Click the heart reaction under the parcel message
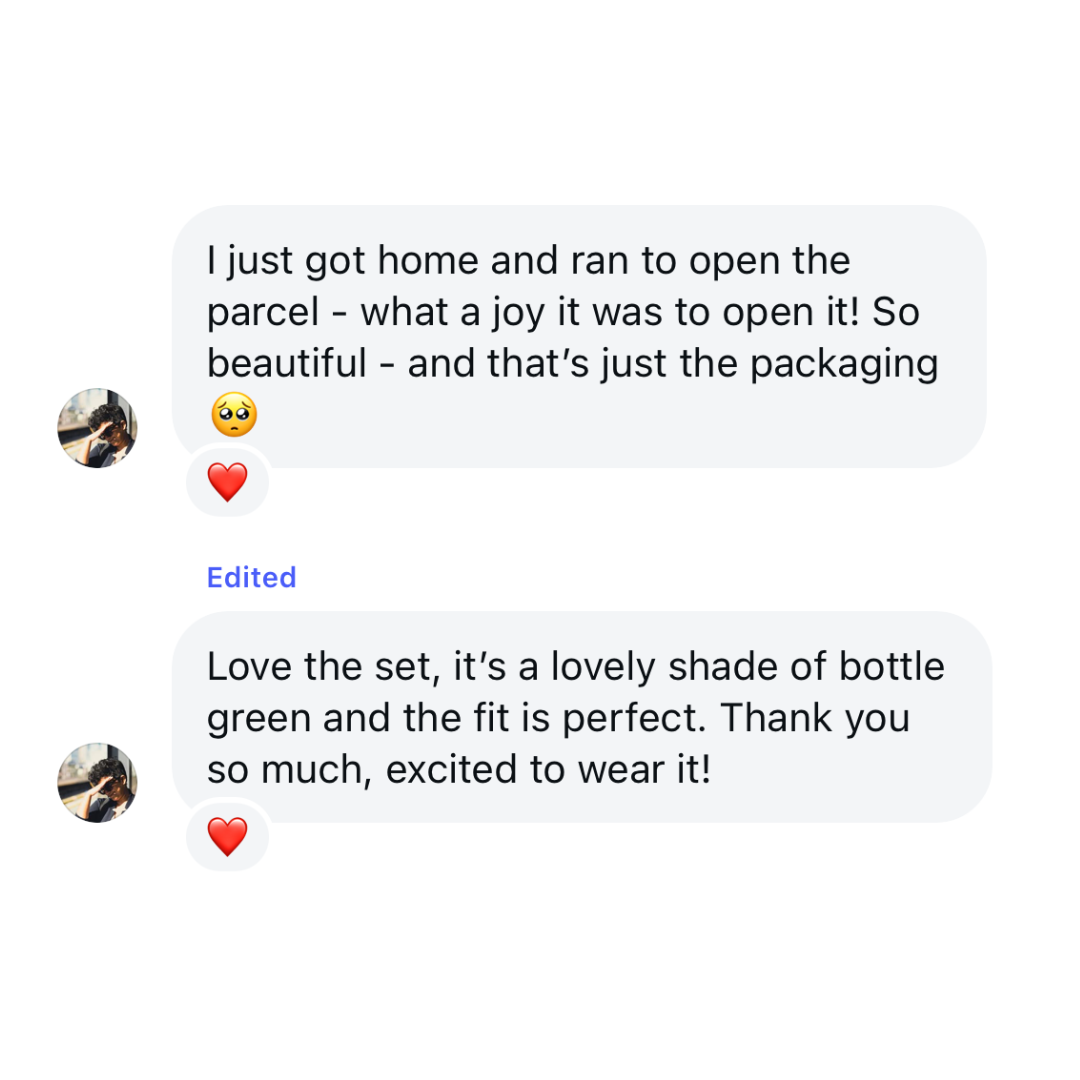 (227, 483)
